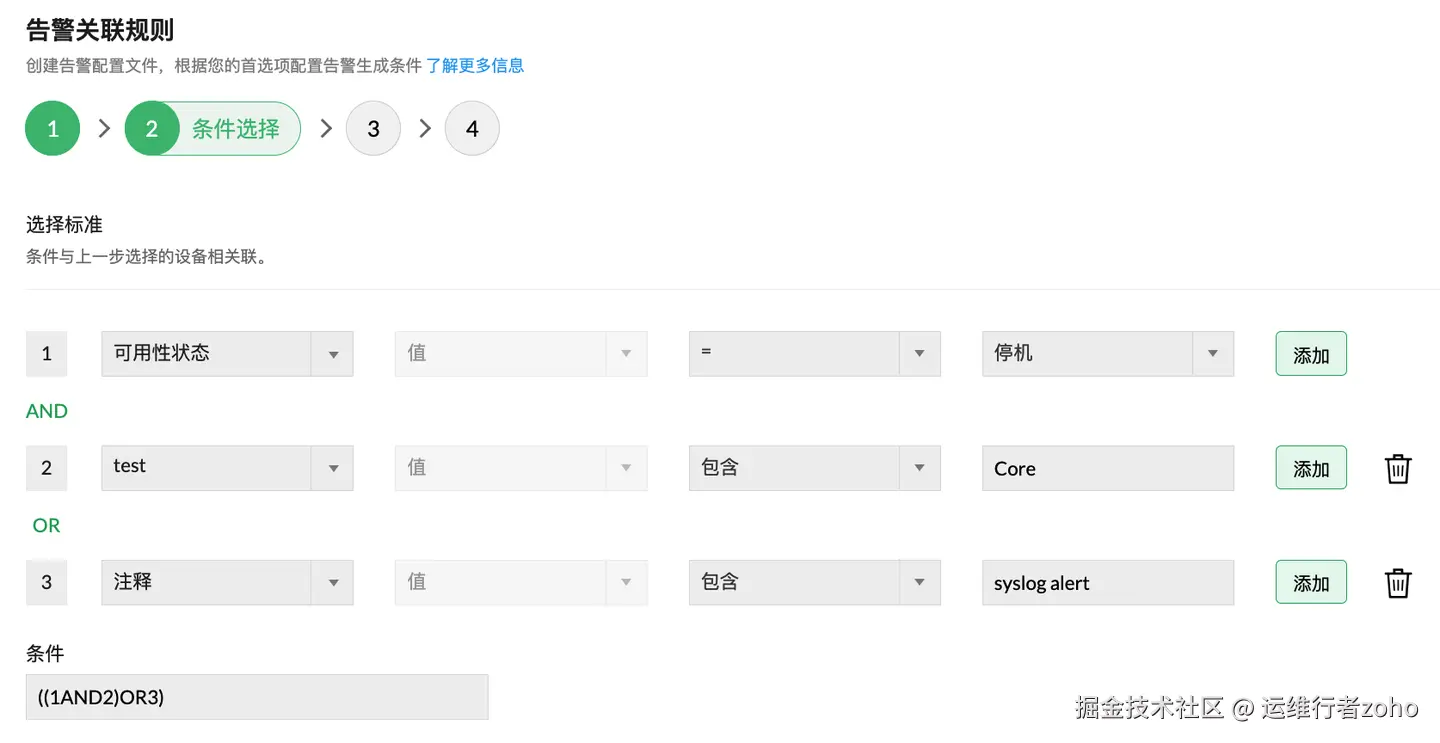Toggle the OR operator between rows

tap(47, 525)
